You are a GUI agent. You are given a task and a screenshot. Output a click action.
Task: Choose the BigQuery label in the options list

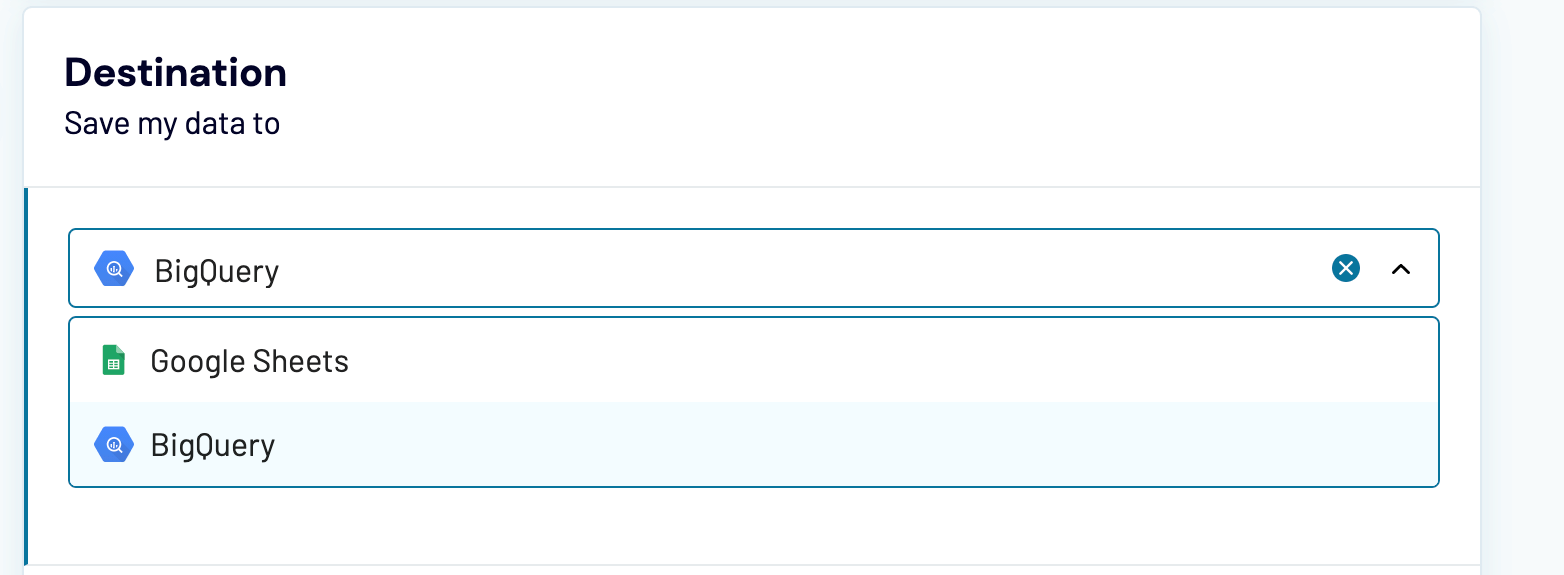point(212,445)
